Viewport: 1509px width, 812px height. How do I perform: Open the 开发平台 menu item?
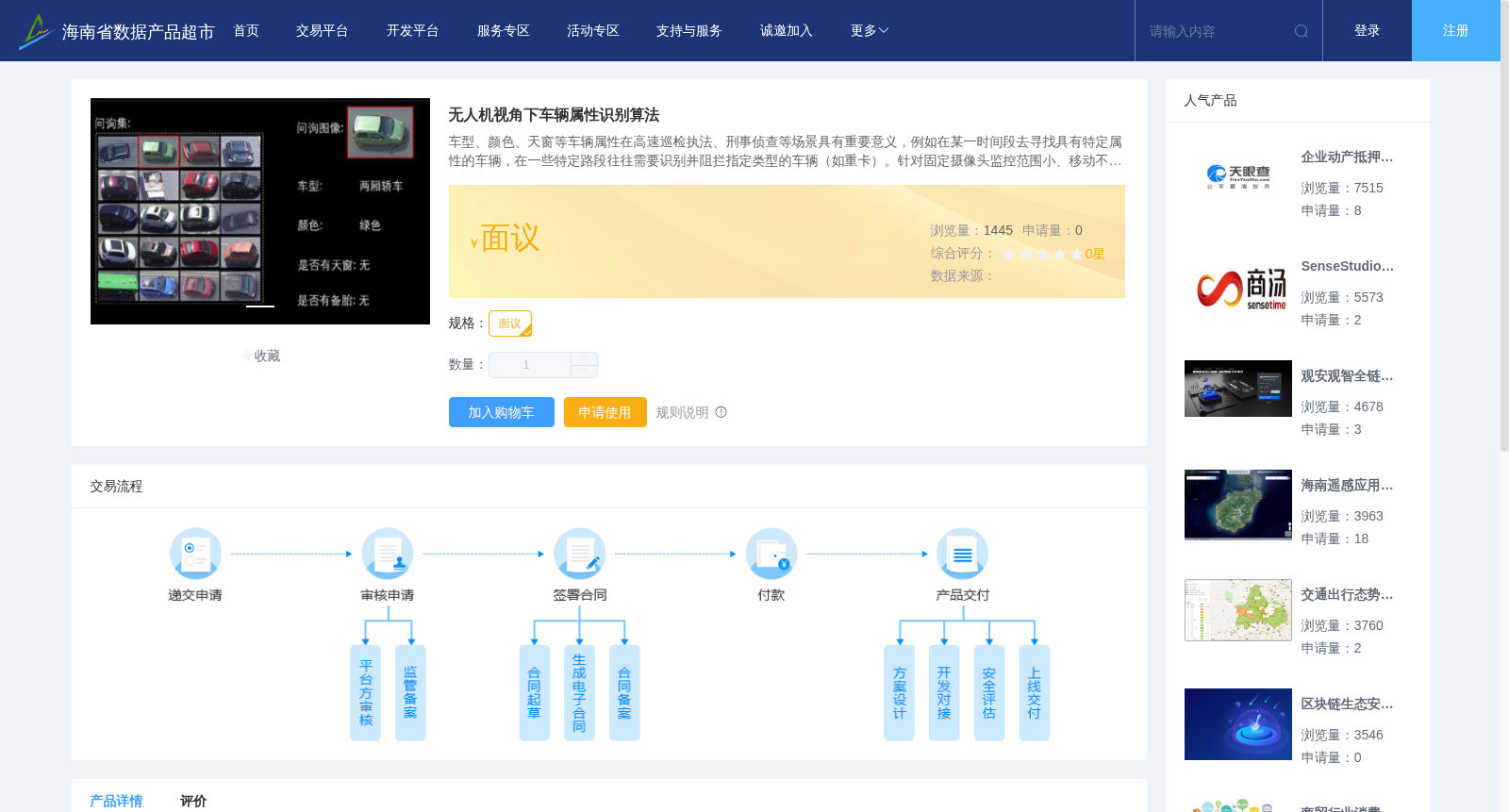(413, 31)
